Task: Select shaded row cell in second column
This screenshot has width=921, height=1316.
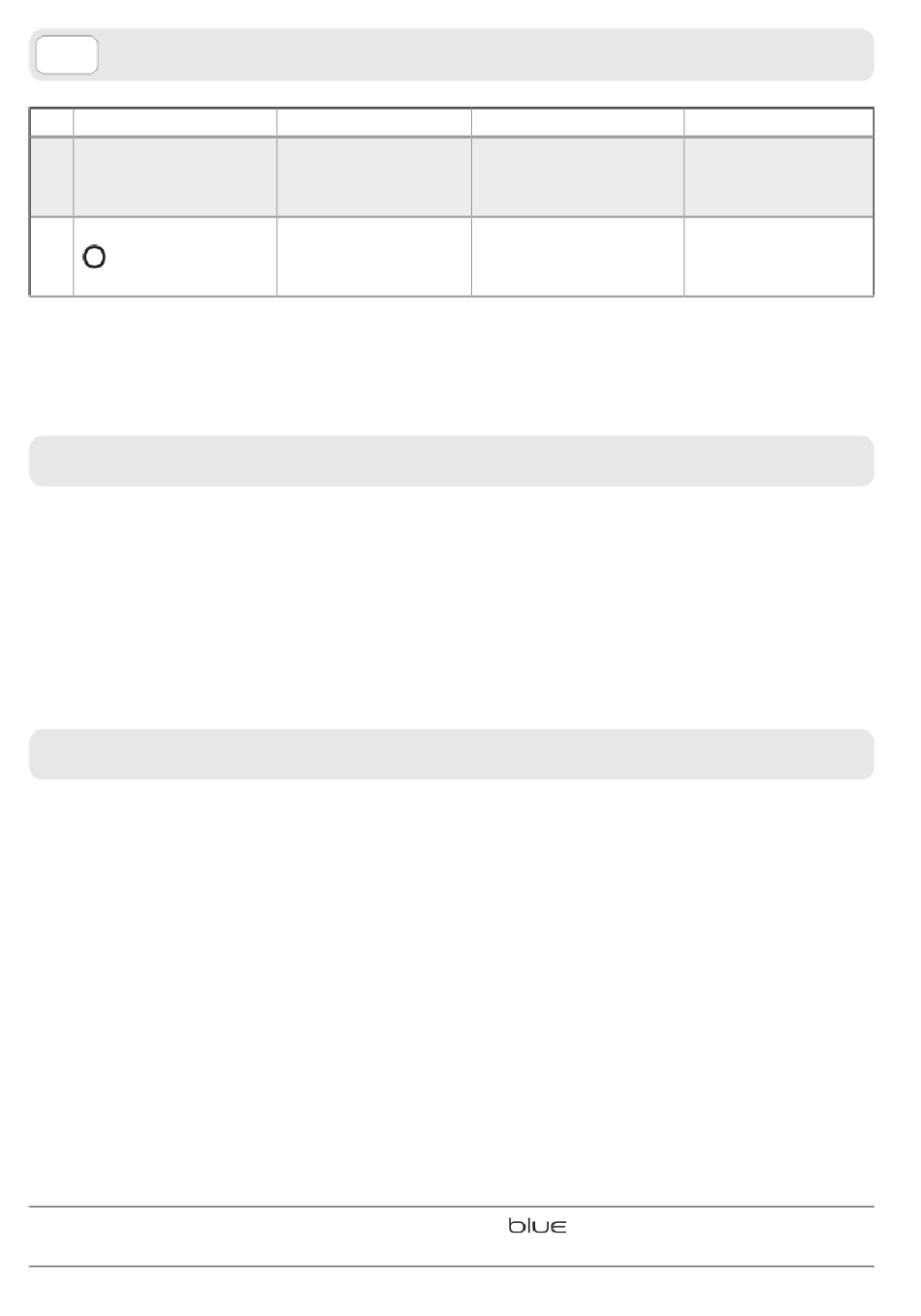Action: point(175,177)
